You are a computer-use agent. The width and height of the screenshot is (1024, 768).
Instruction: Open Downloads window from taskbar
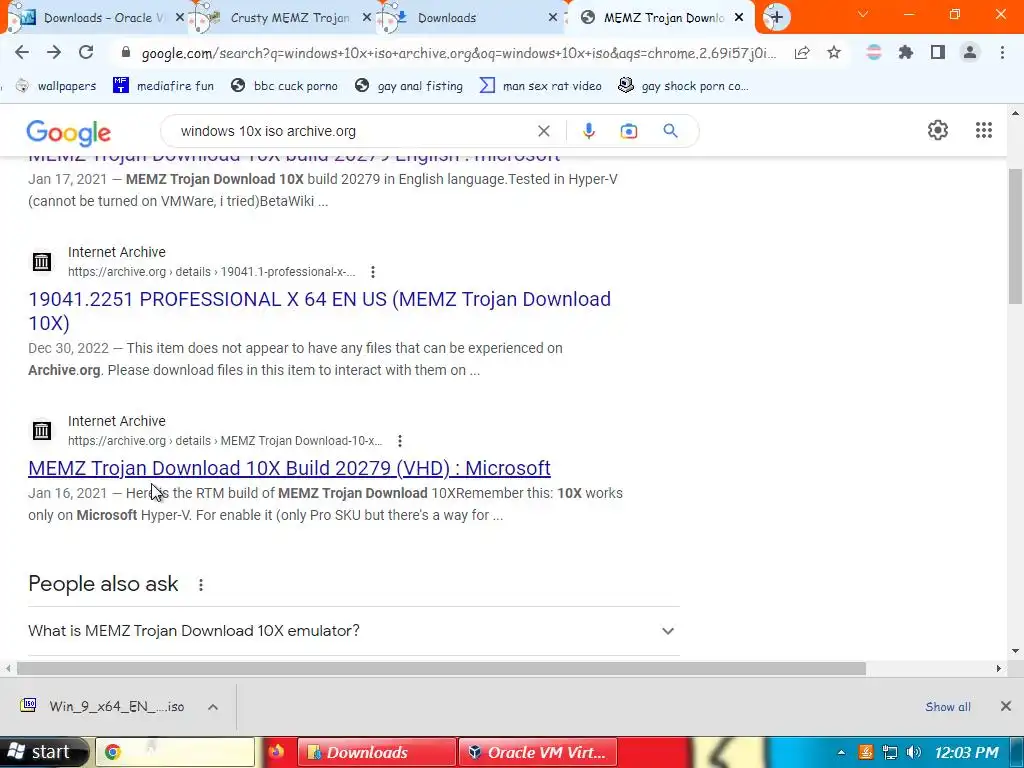pyautogui.click(x=377, y=752)
